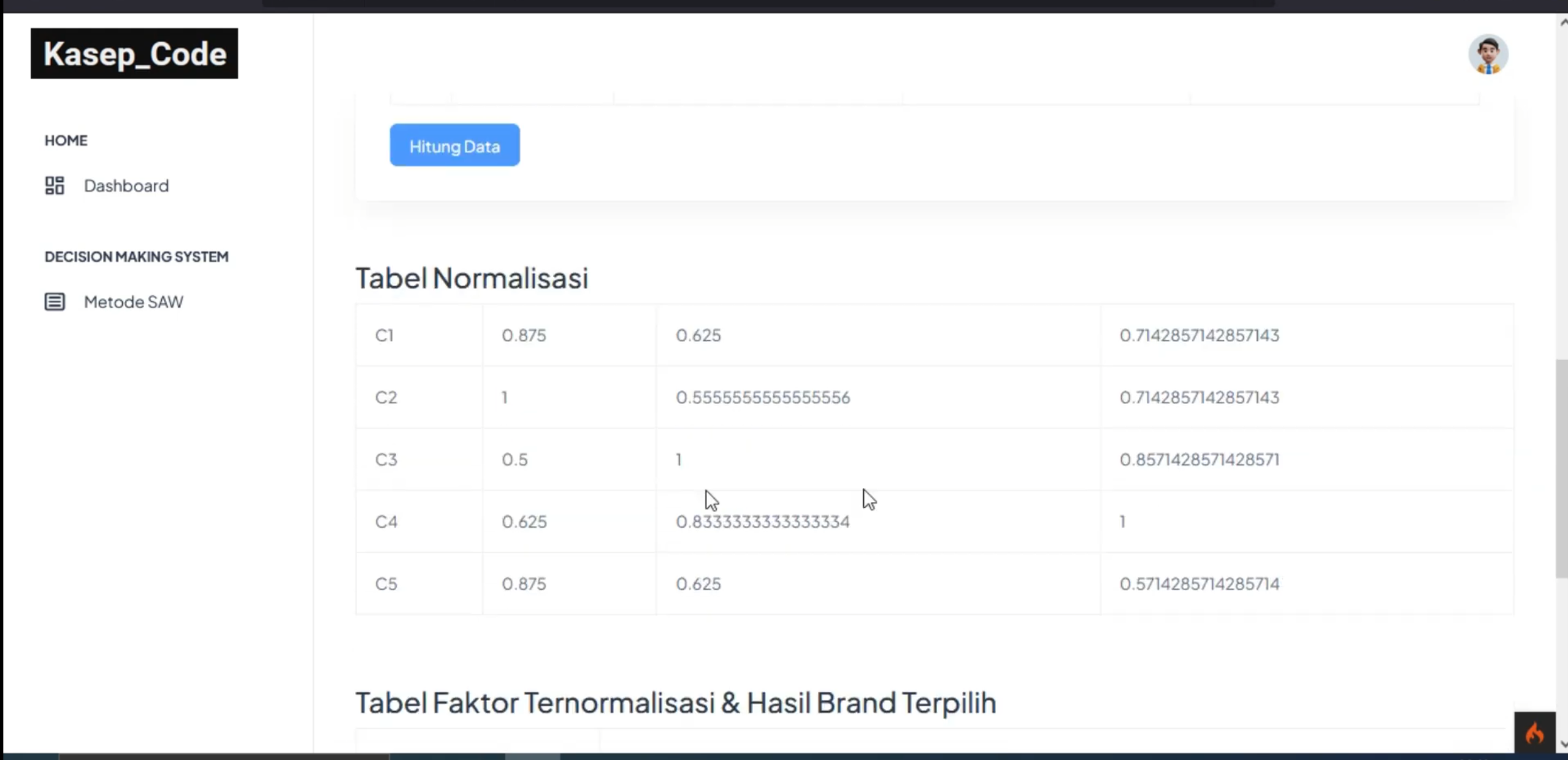Click value 0.7142857142857143 in C1 row
This screenshot has height=760, width=1568.
[x=1199, y=335]
